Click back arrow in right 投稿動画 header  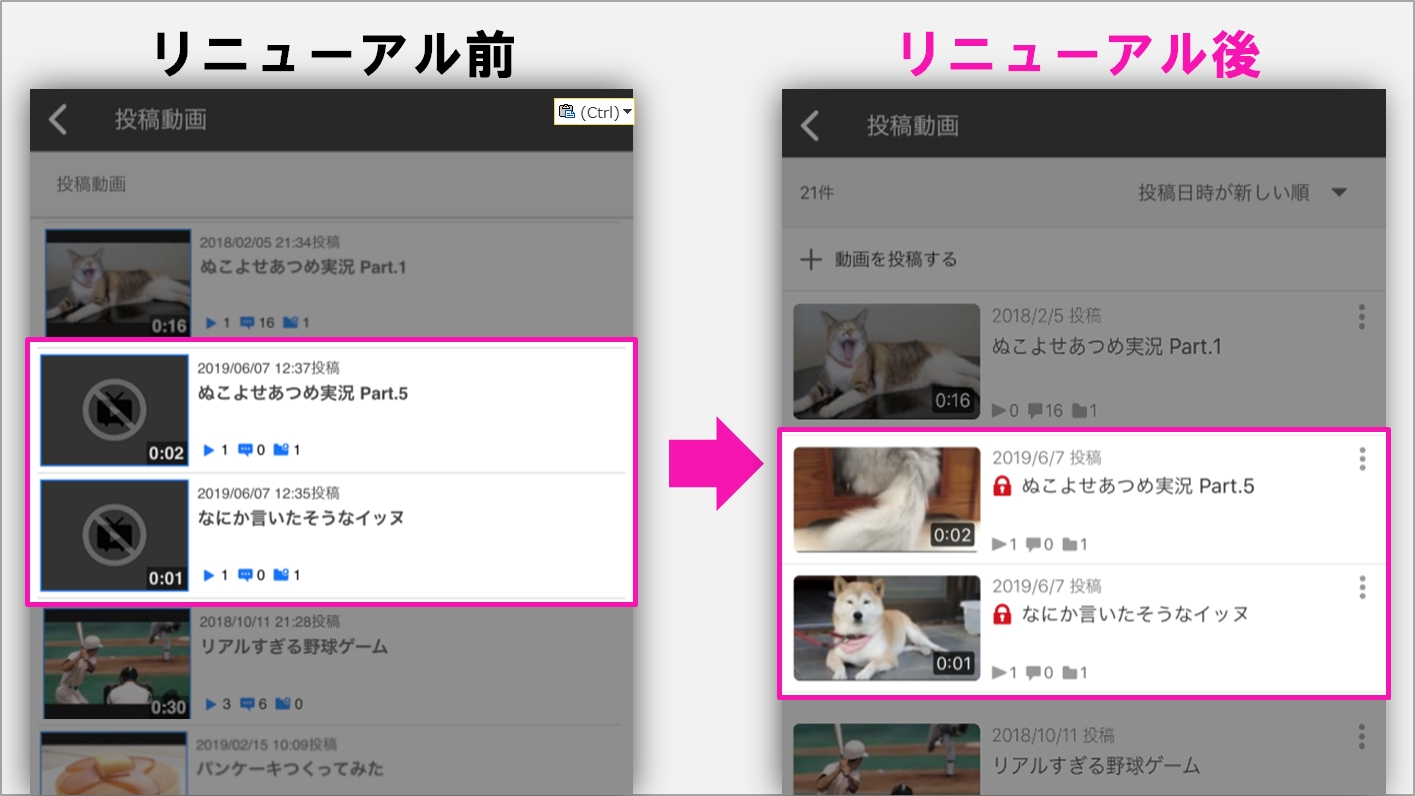coord(811,126)
